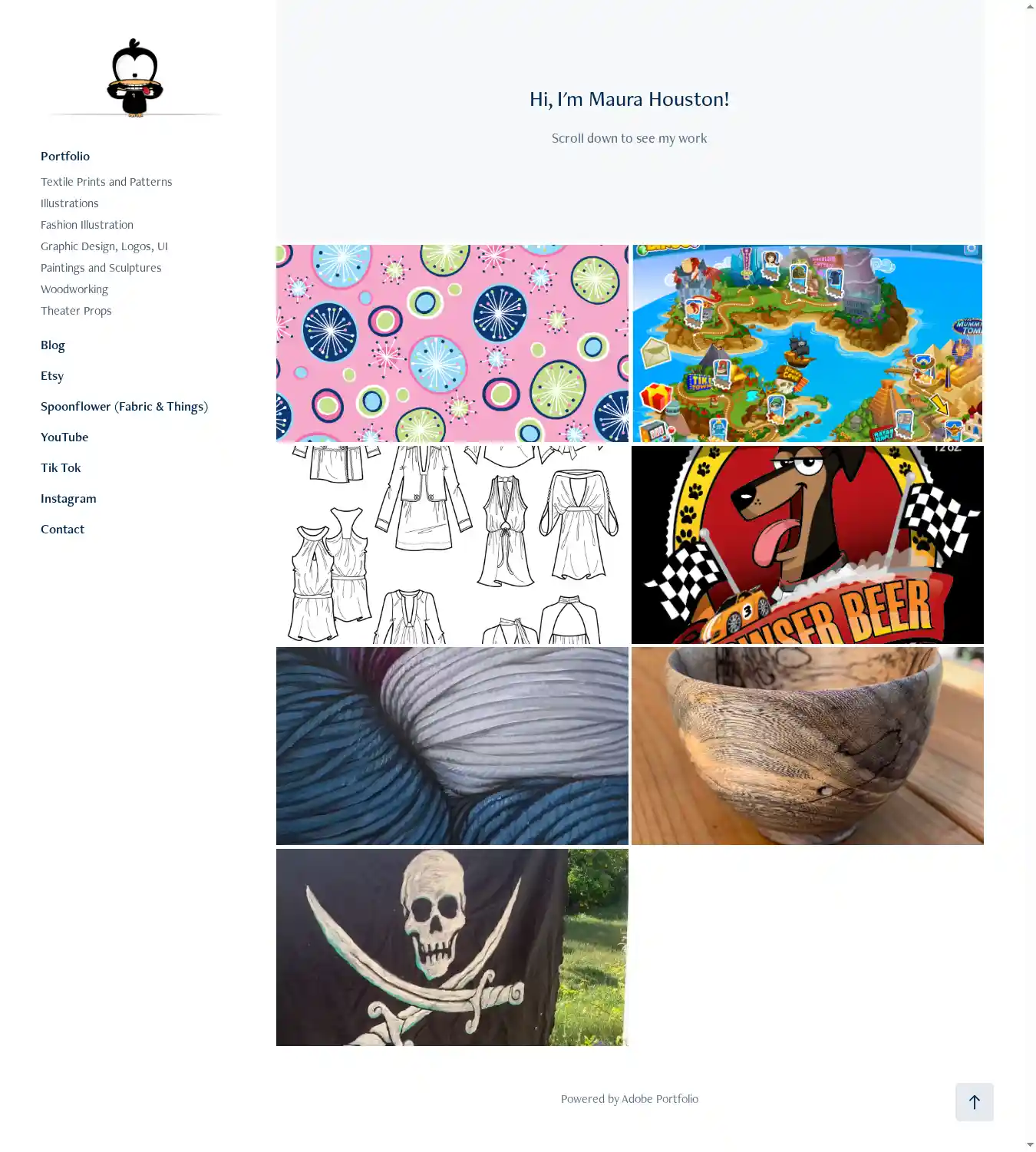
Task: Go to the Illustrations section
Action: 70,203
